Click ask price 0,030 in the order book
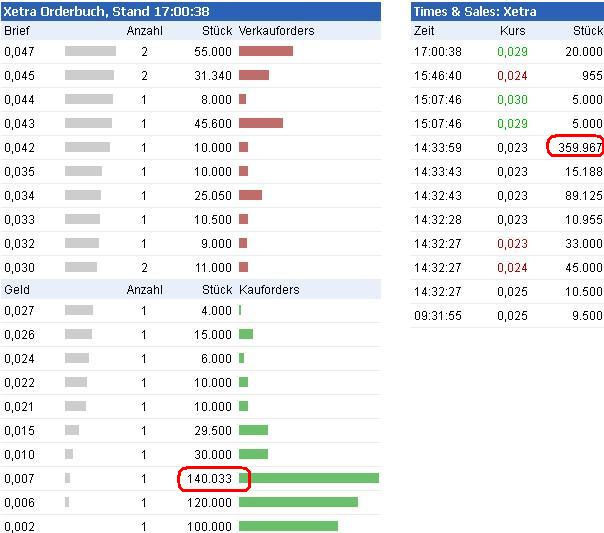Image resolution: width=604 pixels, height=533 pixels. (19, 267)
